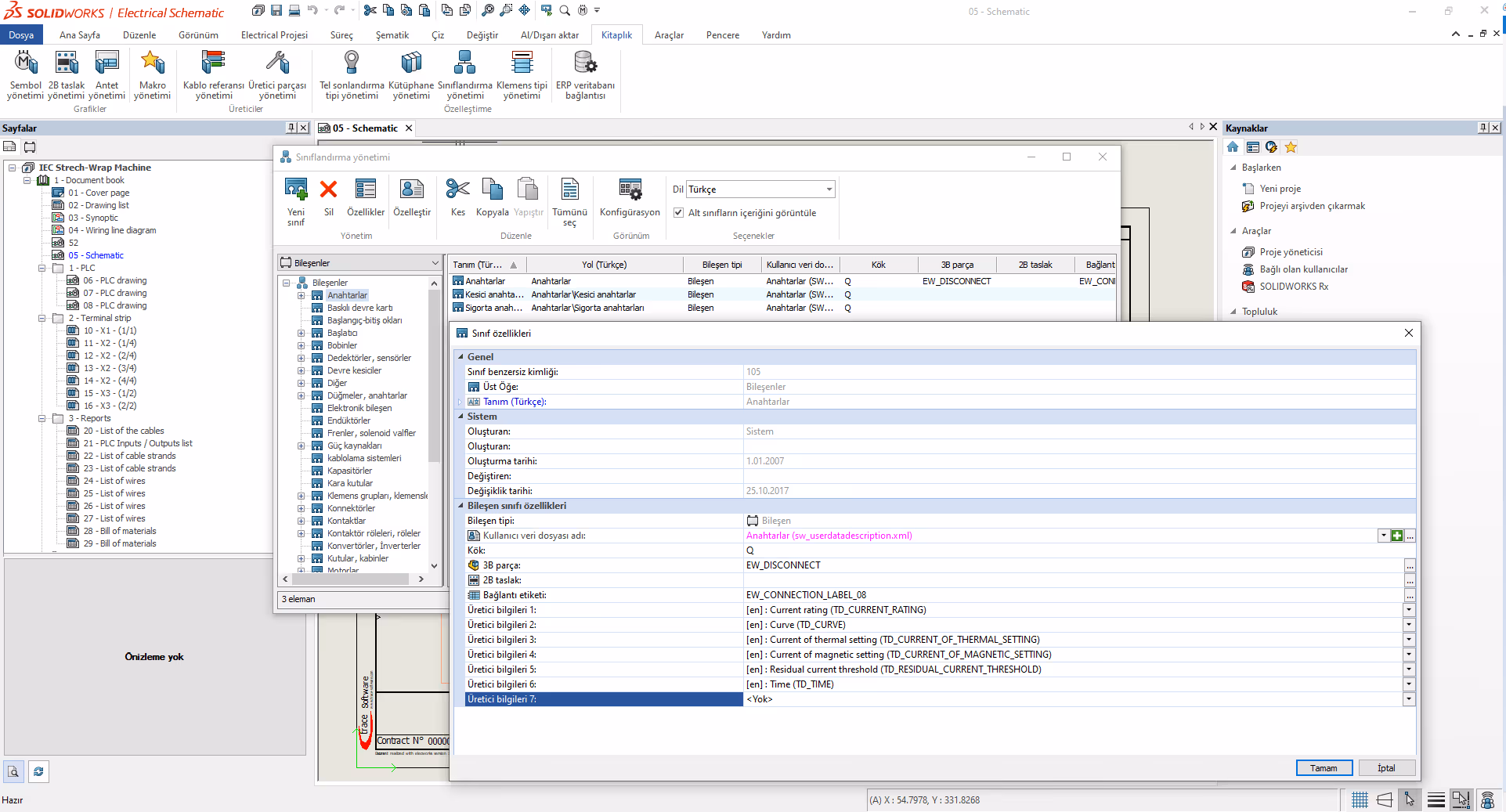Select the Sigorta anahtarları row

coord(783,308)
